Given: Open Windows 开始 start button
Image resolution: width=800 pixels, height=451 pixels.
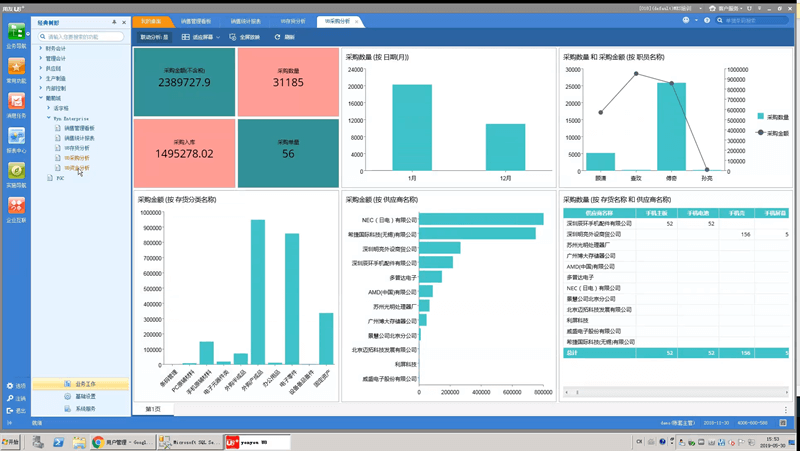Looking at the screenshot, I should [x=10, y=442].
